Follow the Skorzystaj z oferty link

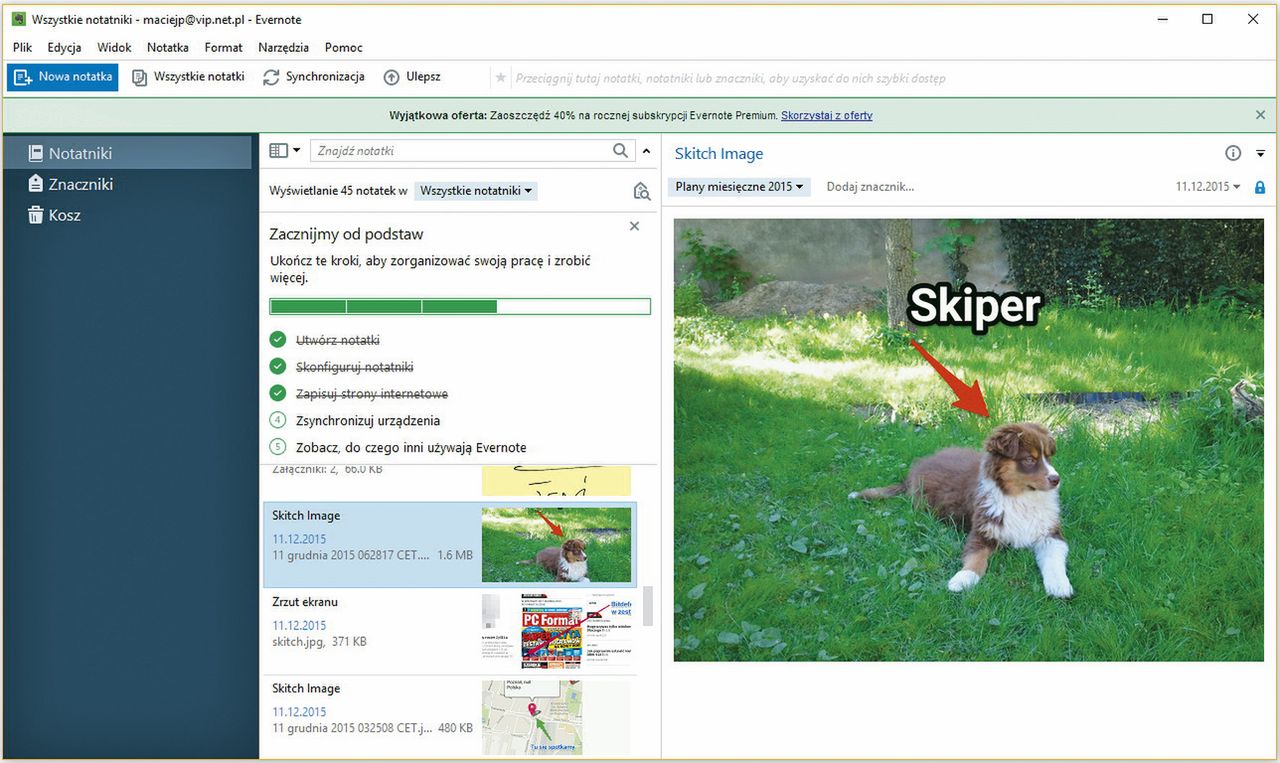click(826, 116)
